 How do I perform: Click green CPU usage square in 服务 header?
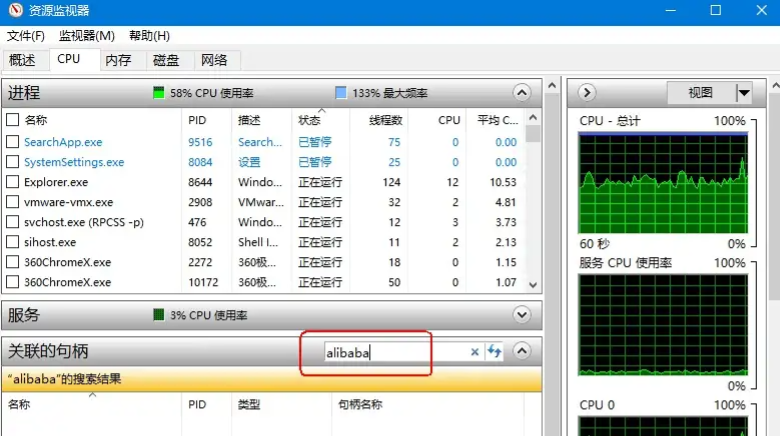click(158, 315)
